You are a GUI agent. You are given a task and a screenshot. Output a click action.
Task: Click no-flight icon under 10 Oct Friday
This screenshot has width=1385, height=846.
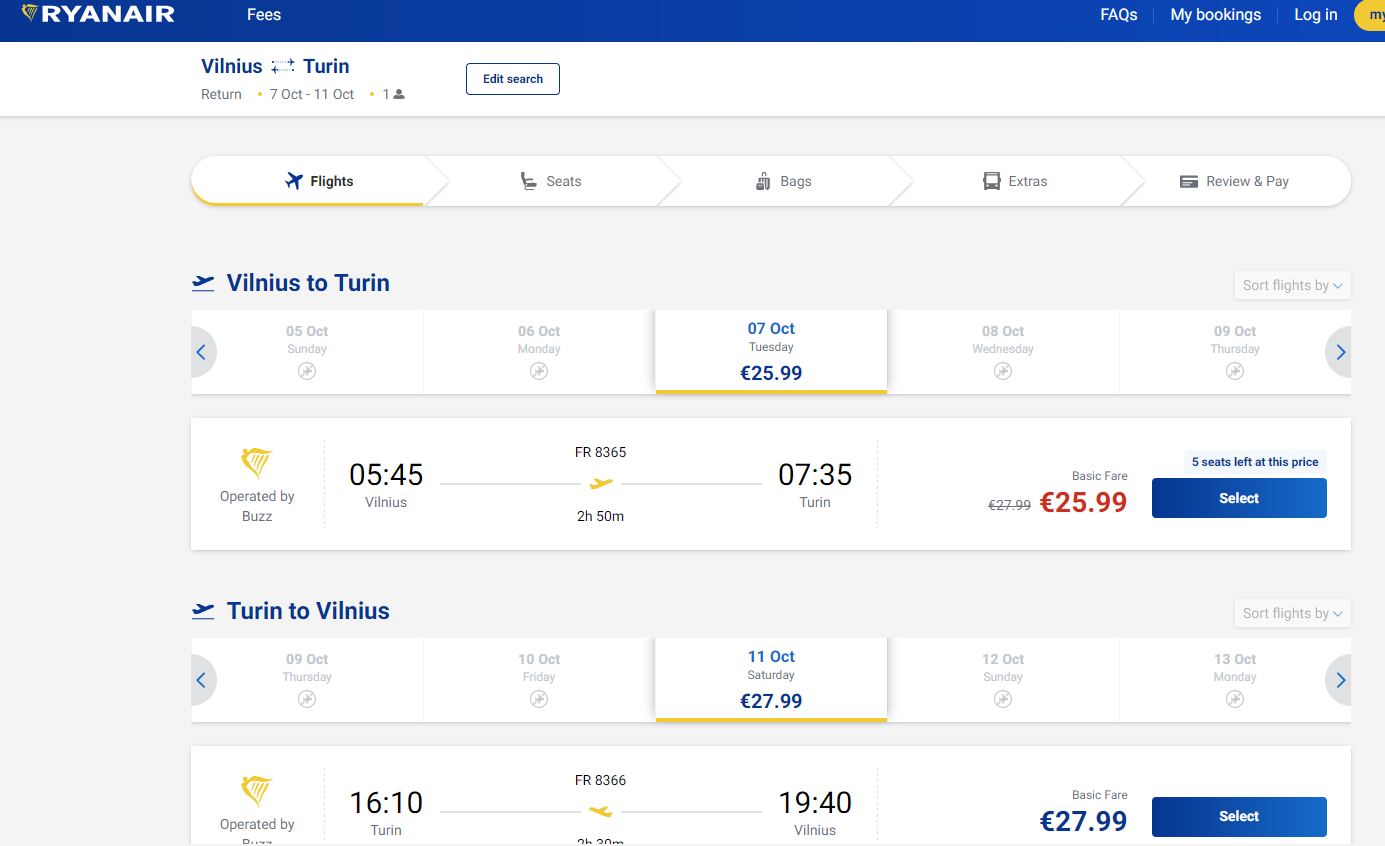click(x=539, y=699)
